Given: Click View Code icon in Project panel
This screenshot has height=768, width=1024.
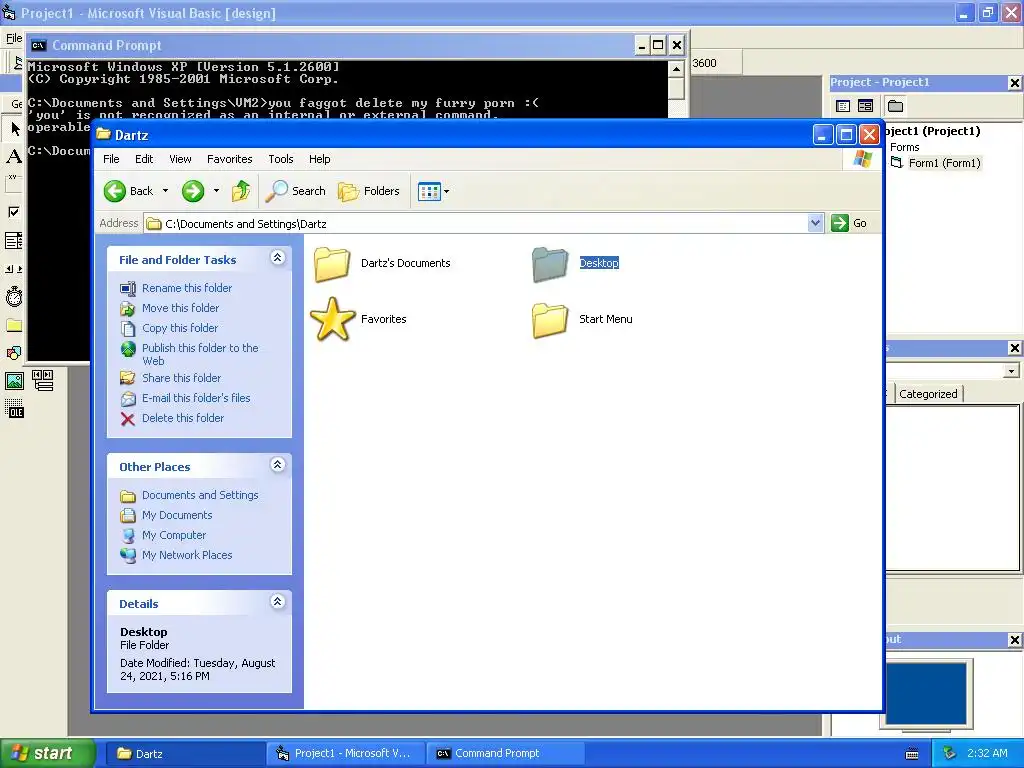Looking at the screenshot, I should (843, 106).
